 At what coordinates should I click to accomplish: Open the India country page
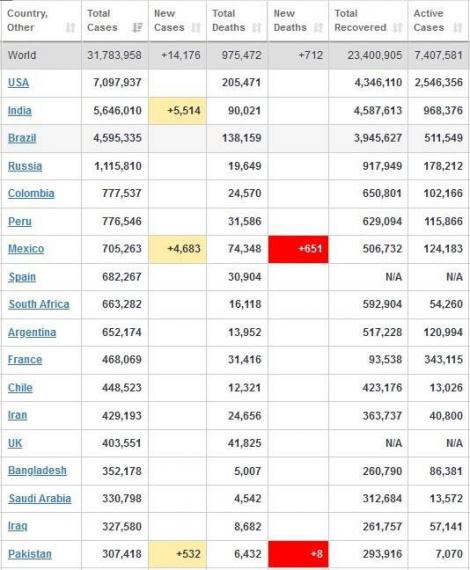pyautogui.click(x=20, y=111)
